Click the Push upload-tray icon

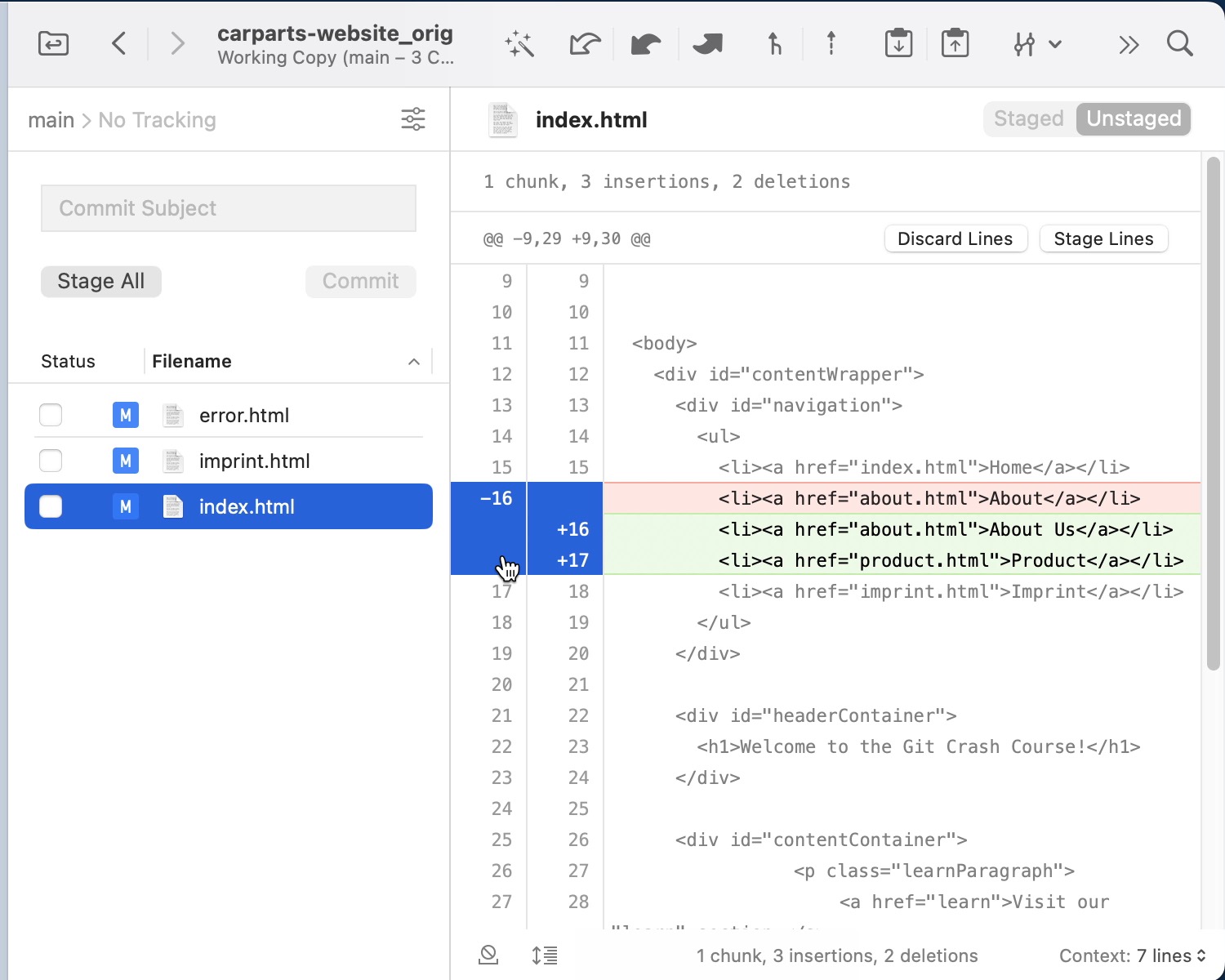tap(955, 43)
